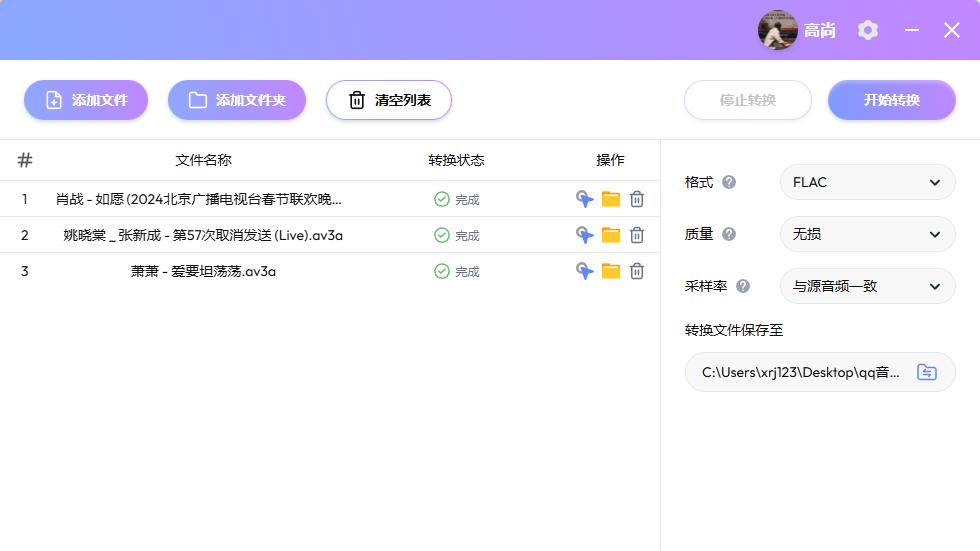Viewport: 980px width, 551px height.
Task: Open the FLAC format dropdown
Action: tap(868, 182)
